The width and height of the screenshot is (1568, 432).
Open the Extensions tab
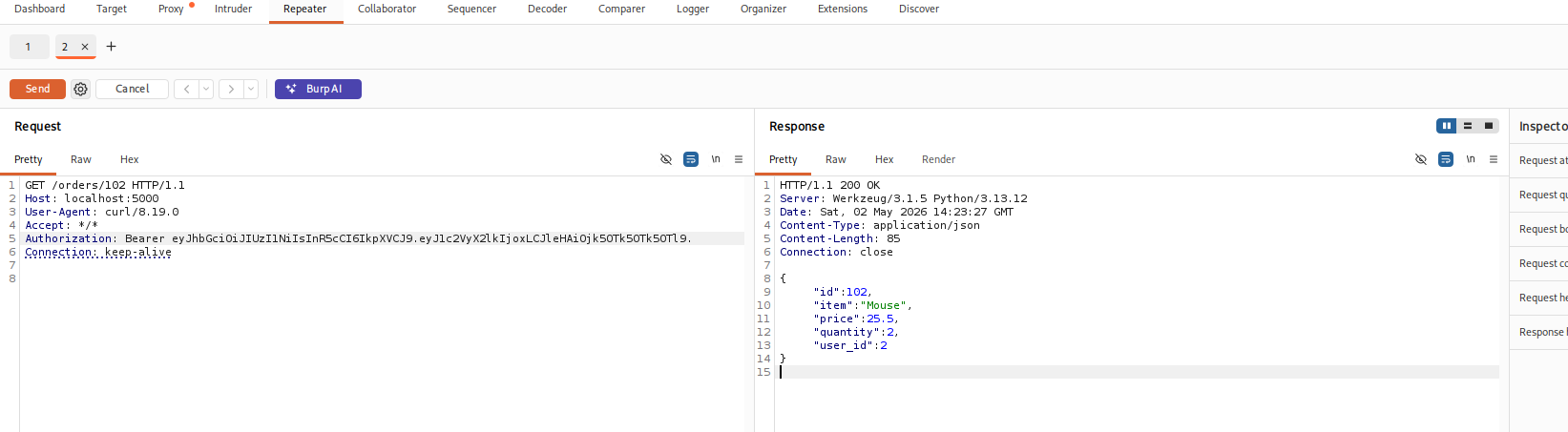(843, 9)
